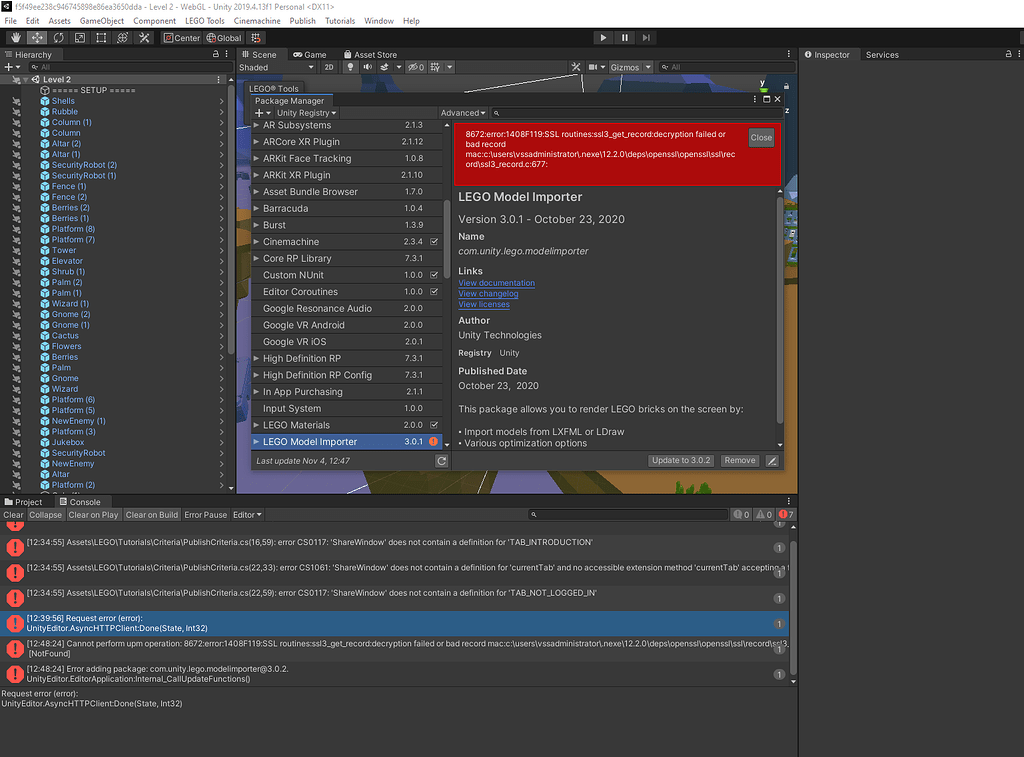Open the Custom Editor Tools icon
1024x757 pixels.
(144, 38)
